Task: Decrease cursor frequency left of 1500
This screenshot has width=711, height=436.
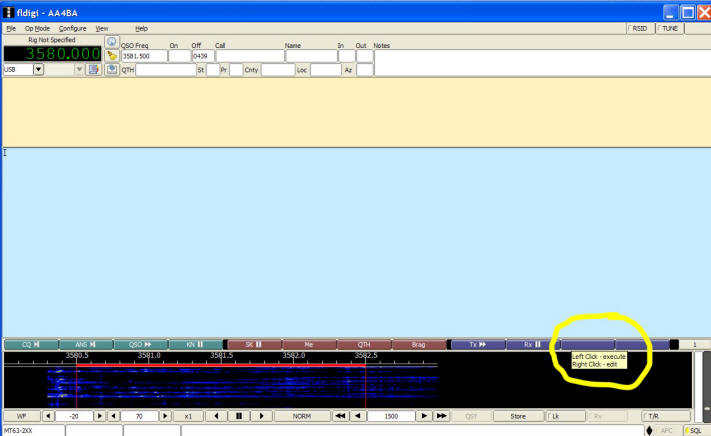Action: point(358,416)
